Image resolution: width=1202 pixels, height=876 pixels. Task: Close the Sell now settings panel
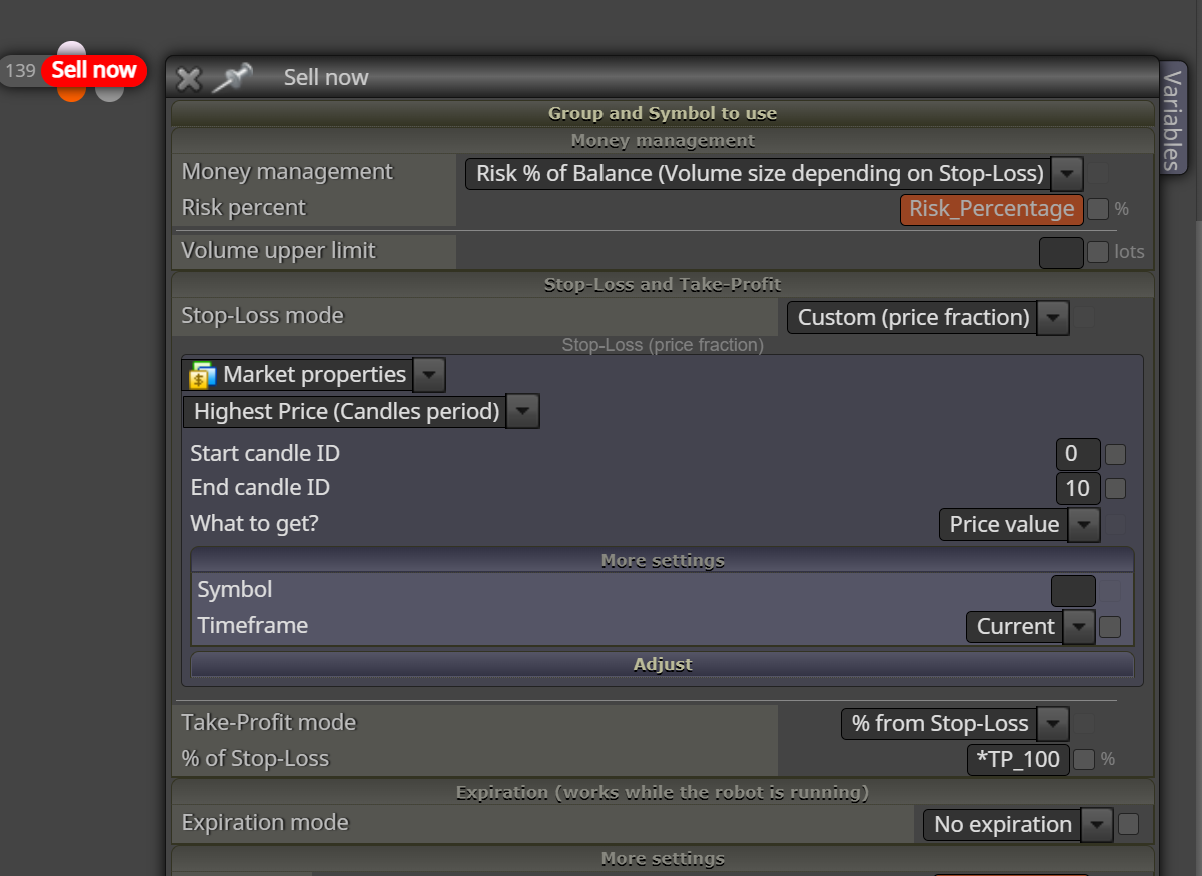point(189,79)
